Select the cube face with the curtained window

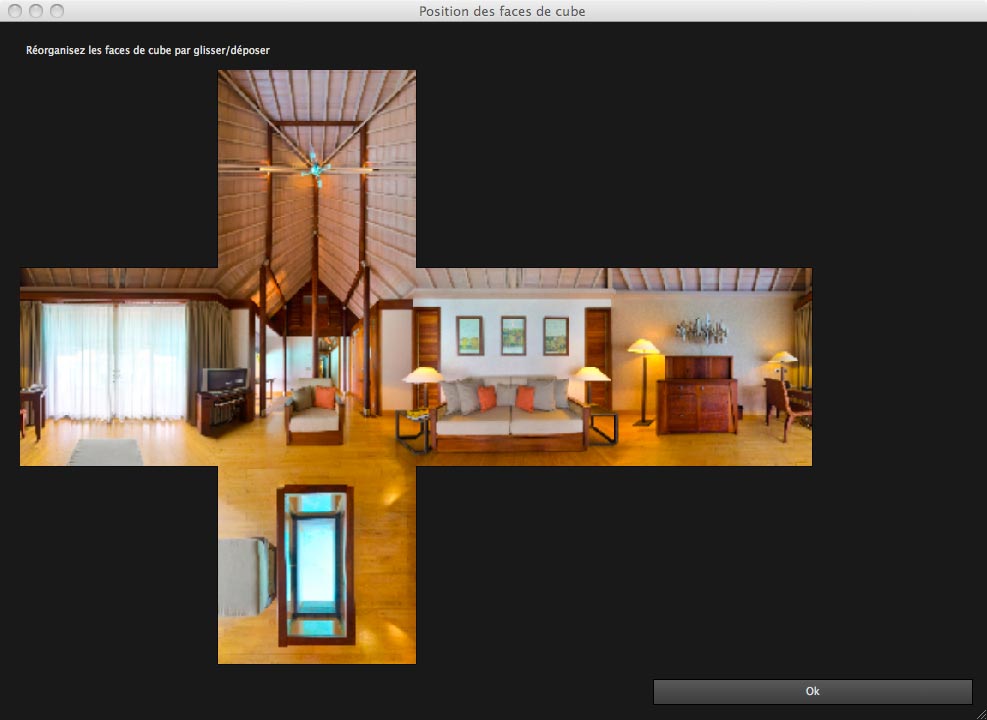[x=118, y=366]
